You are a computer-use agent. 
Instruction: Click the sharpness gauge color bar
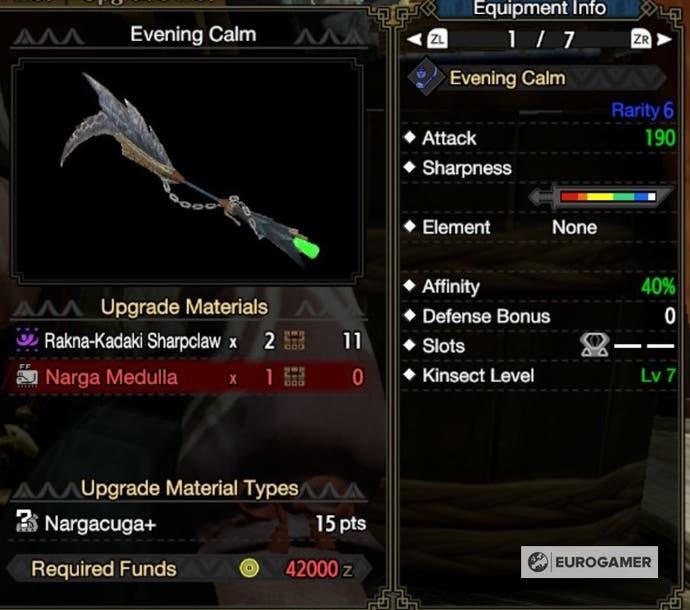tap(608, 196)
